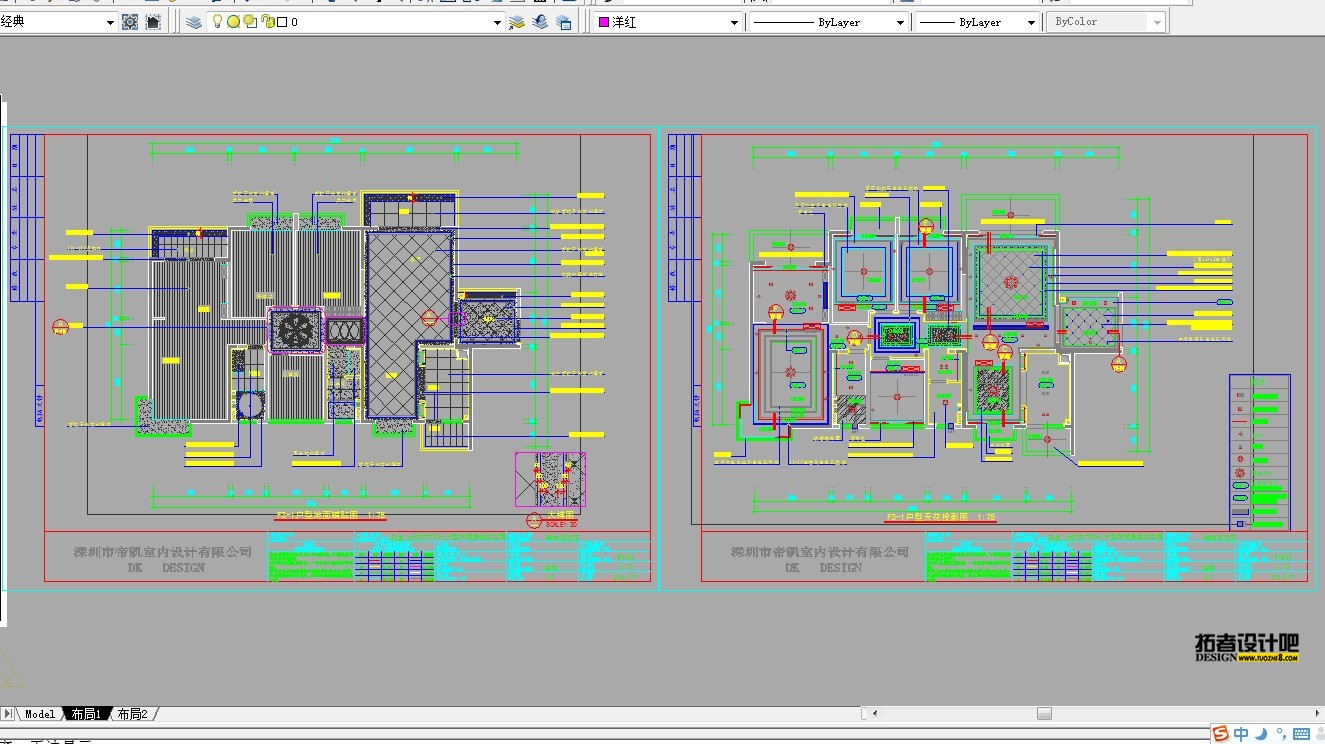Click the My Workspace icon beside the gear
Screen dimensions: 1325x744
point(153,22)
